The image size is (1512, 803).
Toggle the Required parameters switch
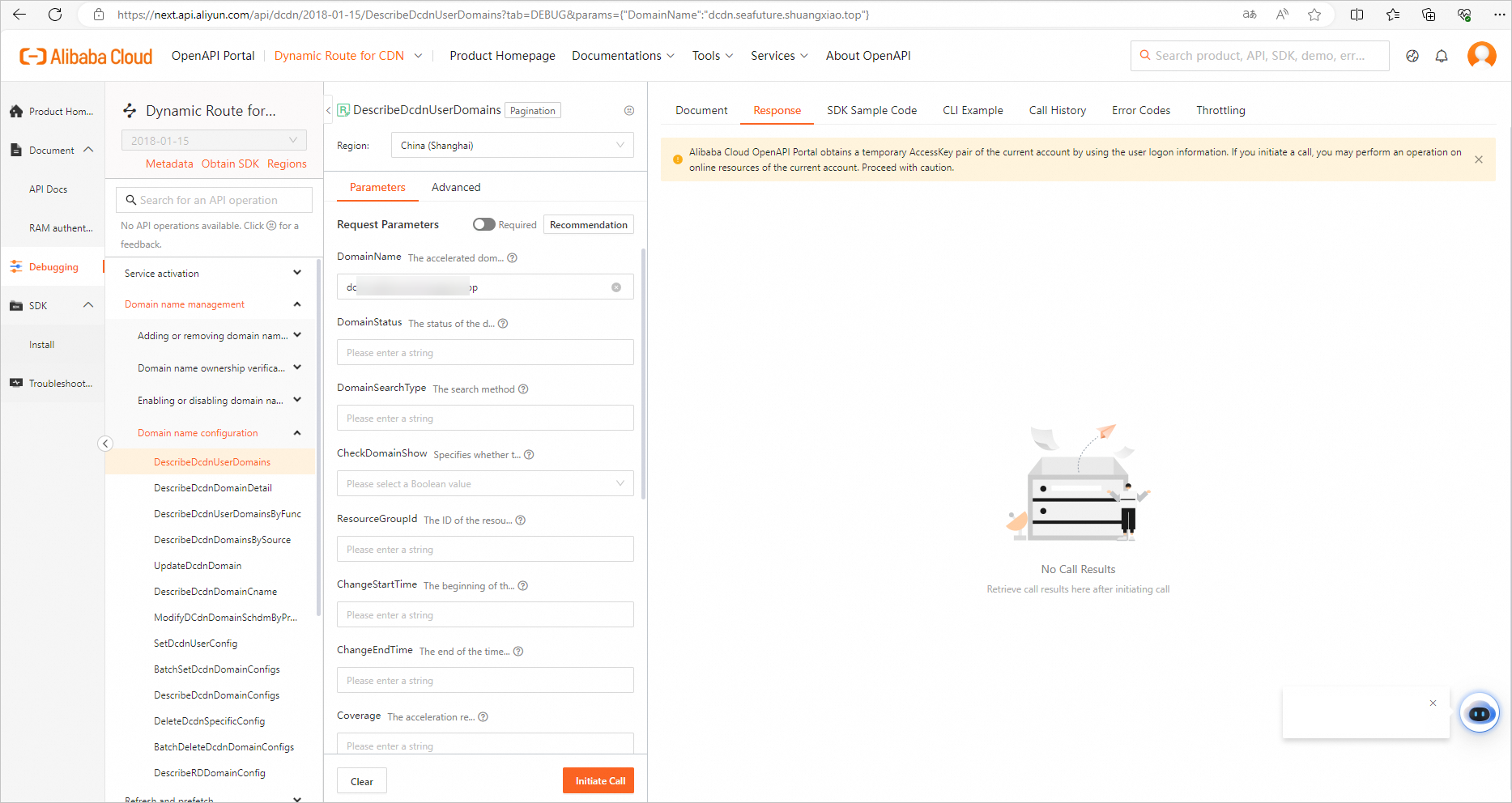click(484, 224)
